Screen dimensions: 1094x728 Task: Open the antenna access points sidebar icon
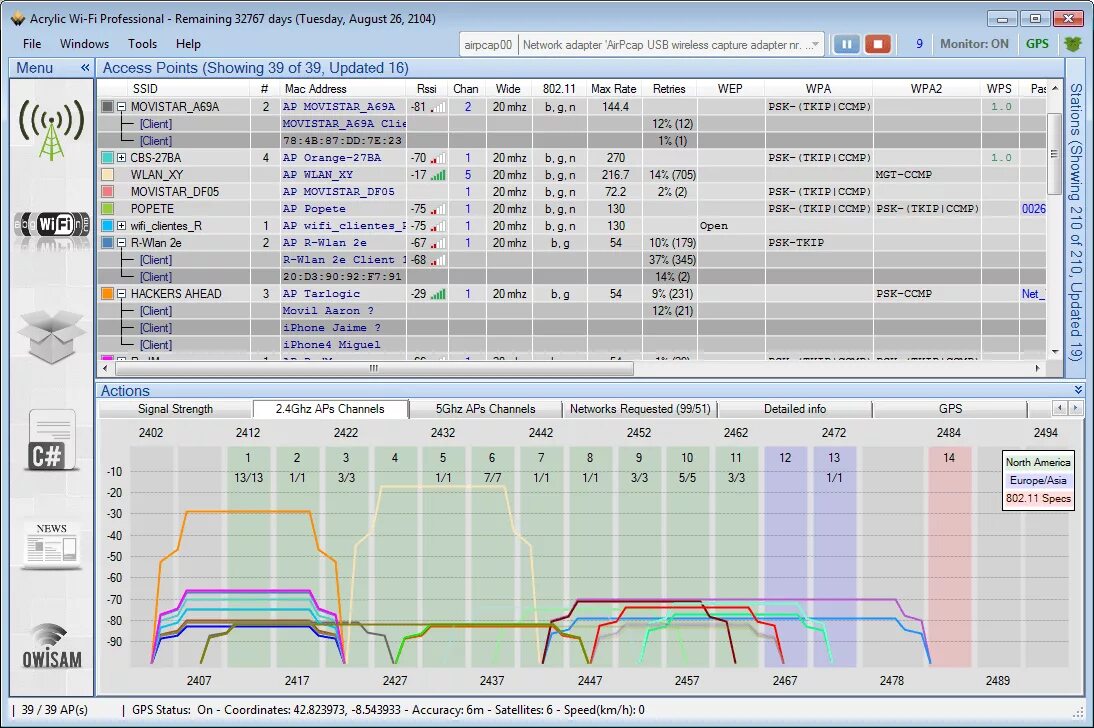(51, 129)
